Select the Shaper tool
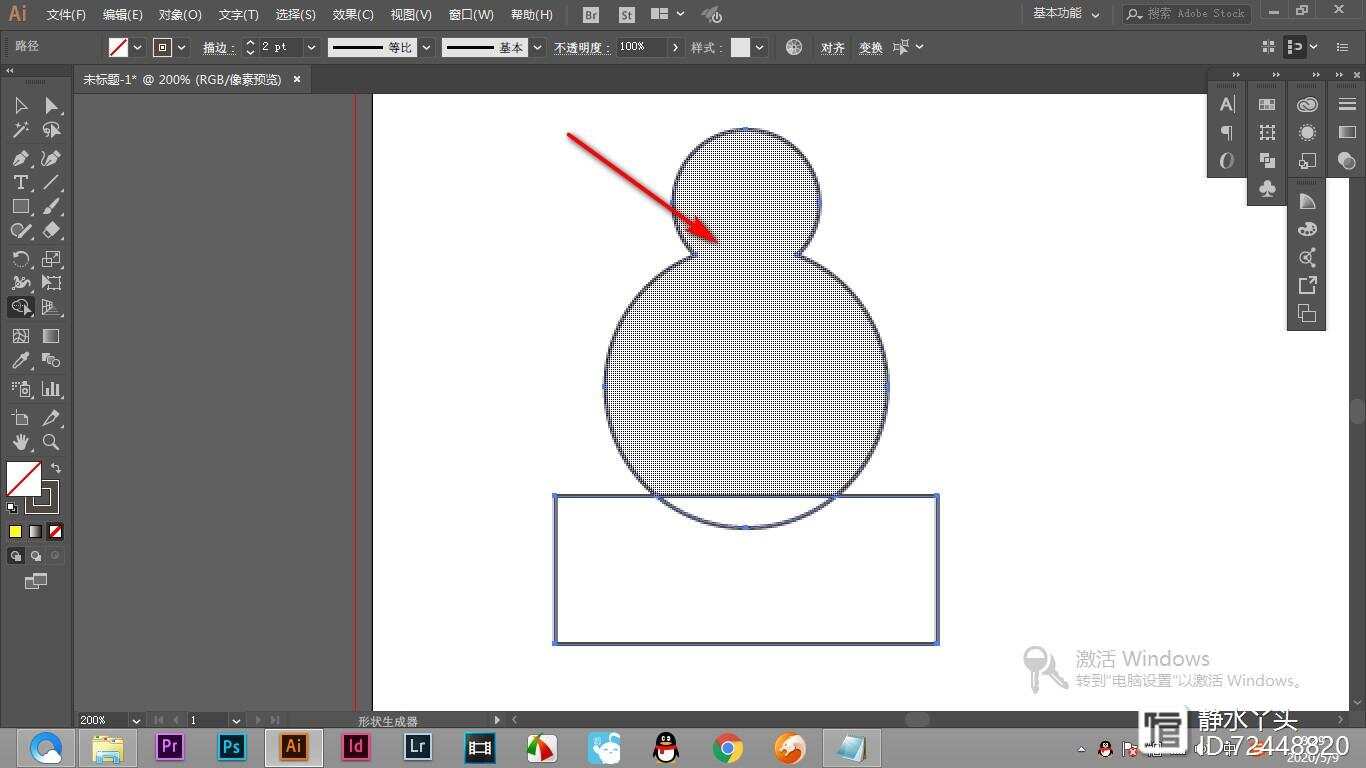This screenshot has height=768, width=1366. click(20, 230)
